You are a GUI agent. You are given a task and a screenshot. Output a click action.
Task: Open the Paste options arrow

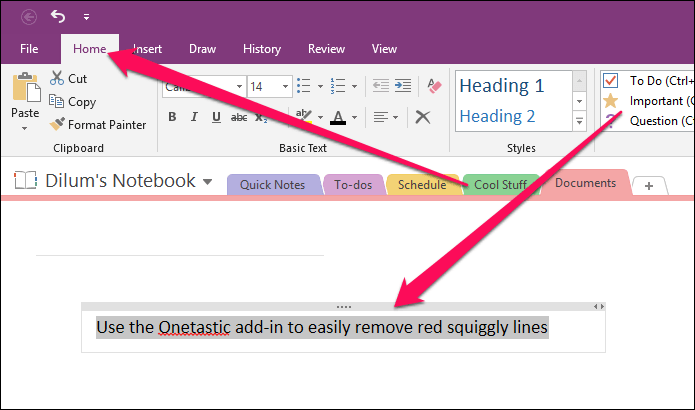click(25, 129)
